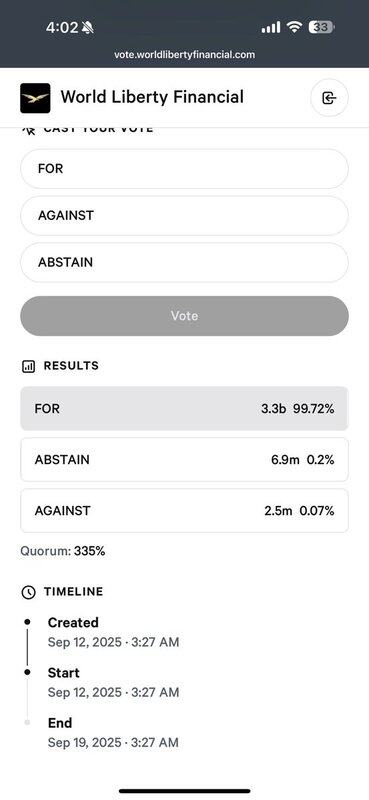This screenshot has height=800, width=369.
Task: Tap the Start timeline marker dot
Action: (x=28, y=672)
